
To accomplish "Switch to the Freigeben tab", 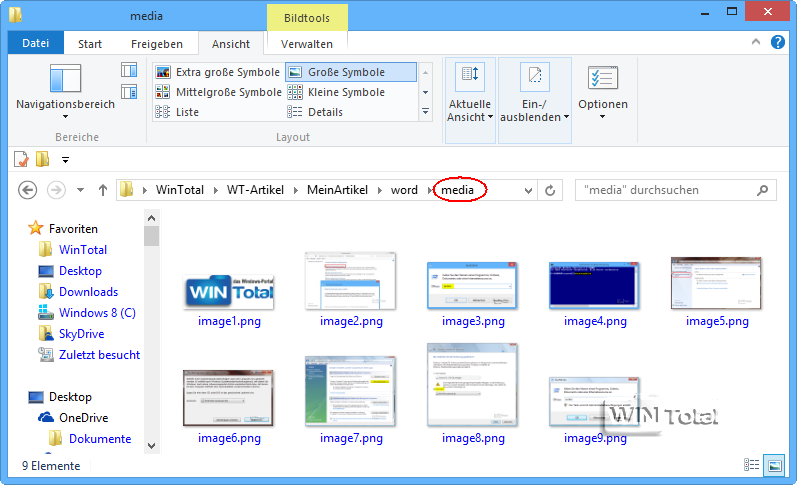I will [x=157, y=44].
